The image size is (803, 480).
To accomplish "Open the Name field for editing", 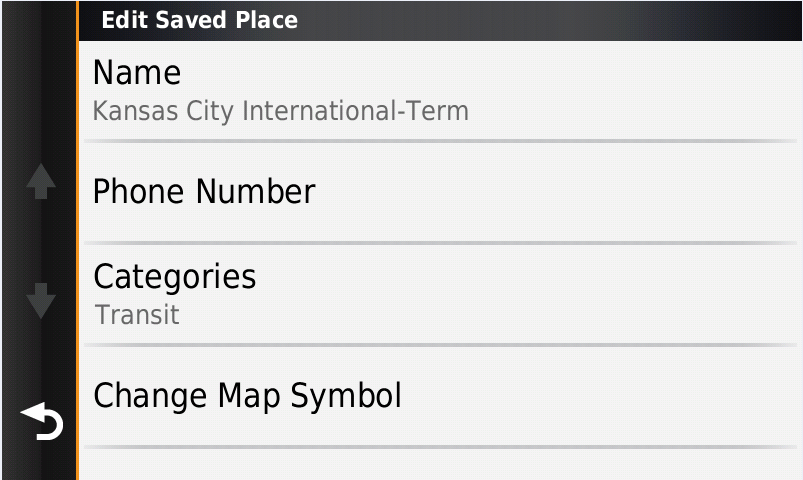I will point(440,91).
